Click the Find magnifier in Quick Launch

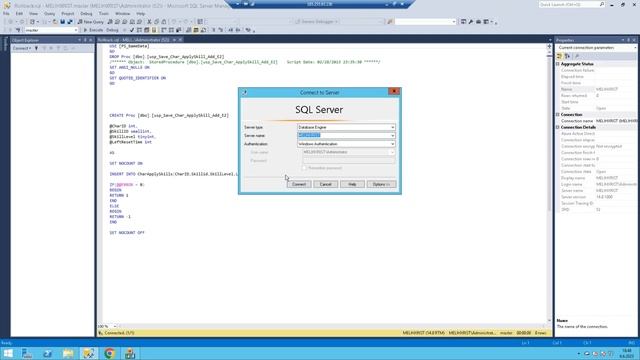point(602,4)
